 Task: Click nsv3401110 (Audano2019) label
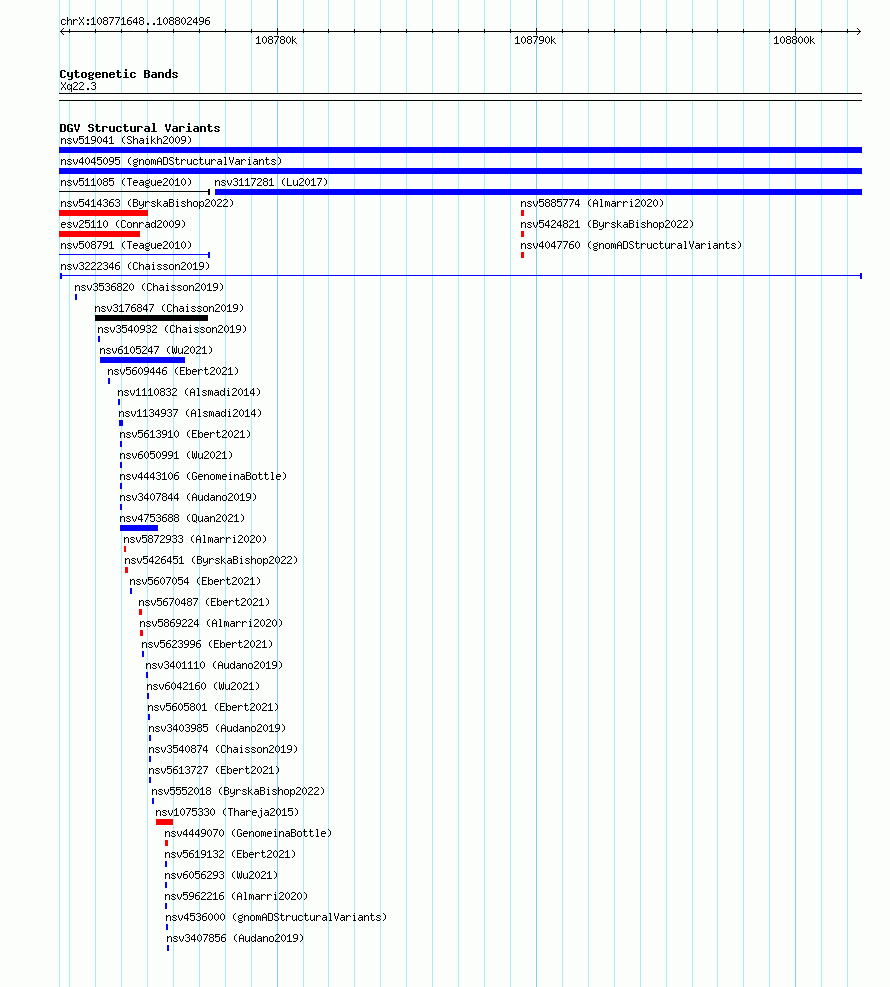click(214, 665)
